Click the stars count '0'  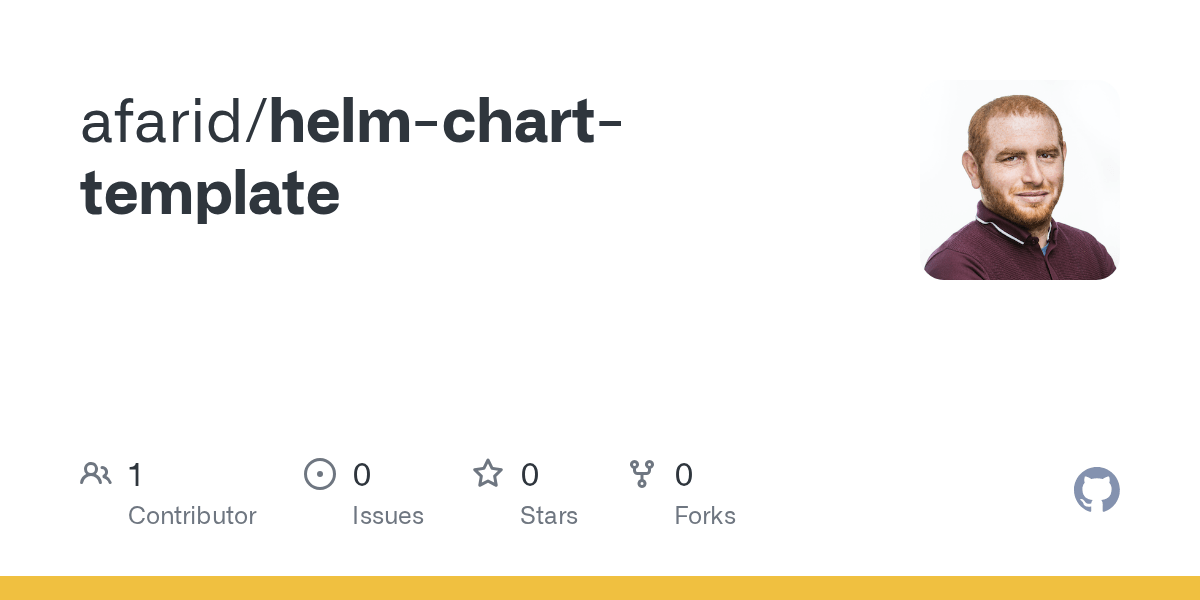pos(529,475)
